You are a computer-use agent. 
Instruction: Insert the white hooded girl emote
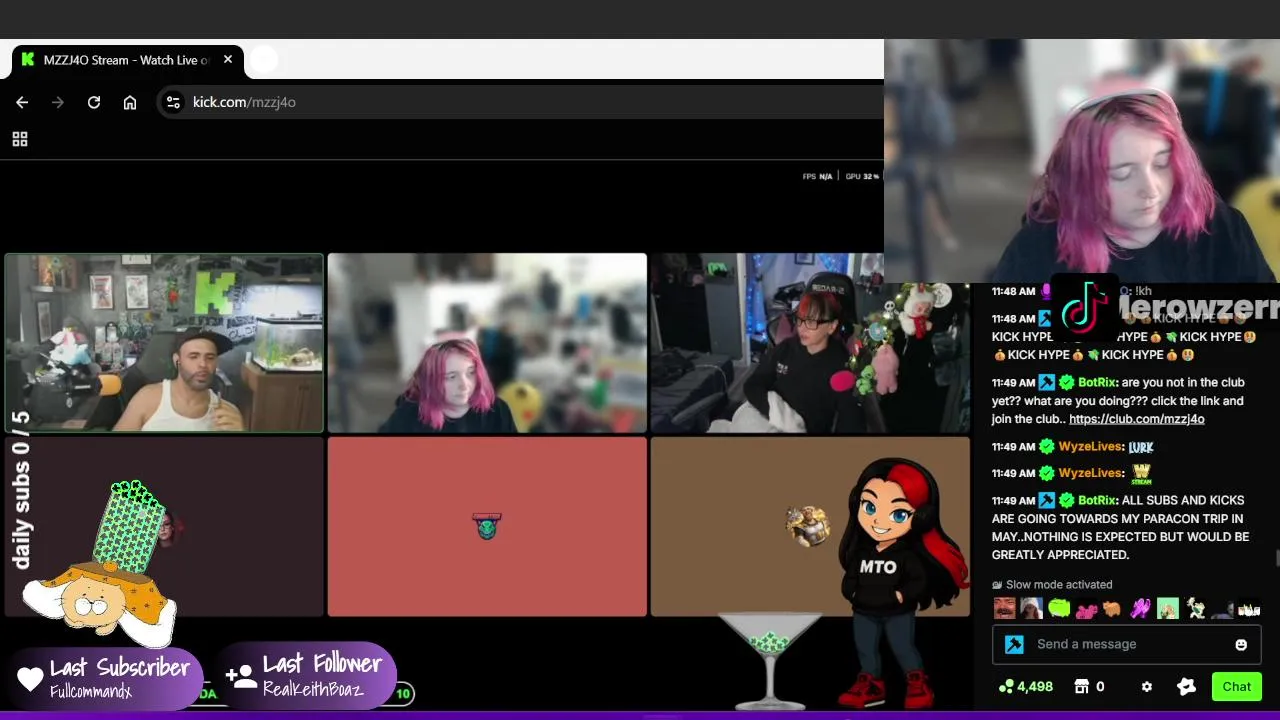(1032, 608)
